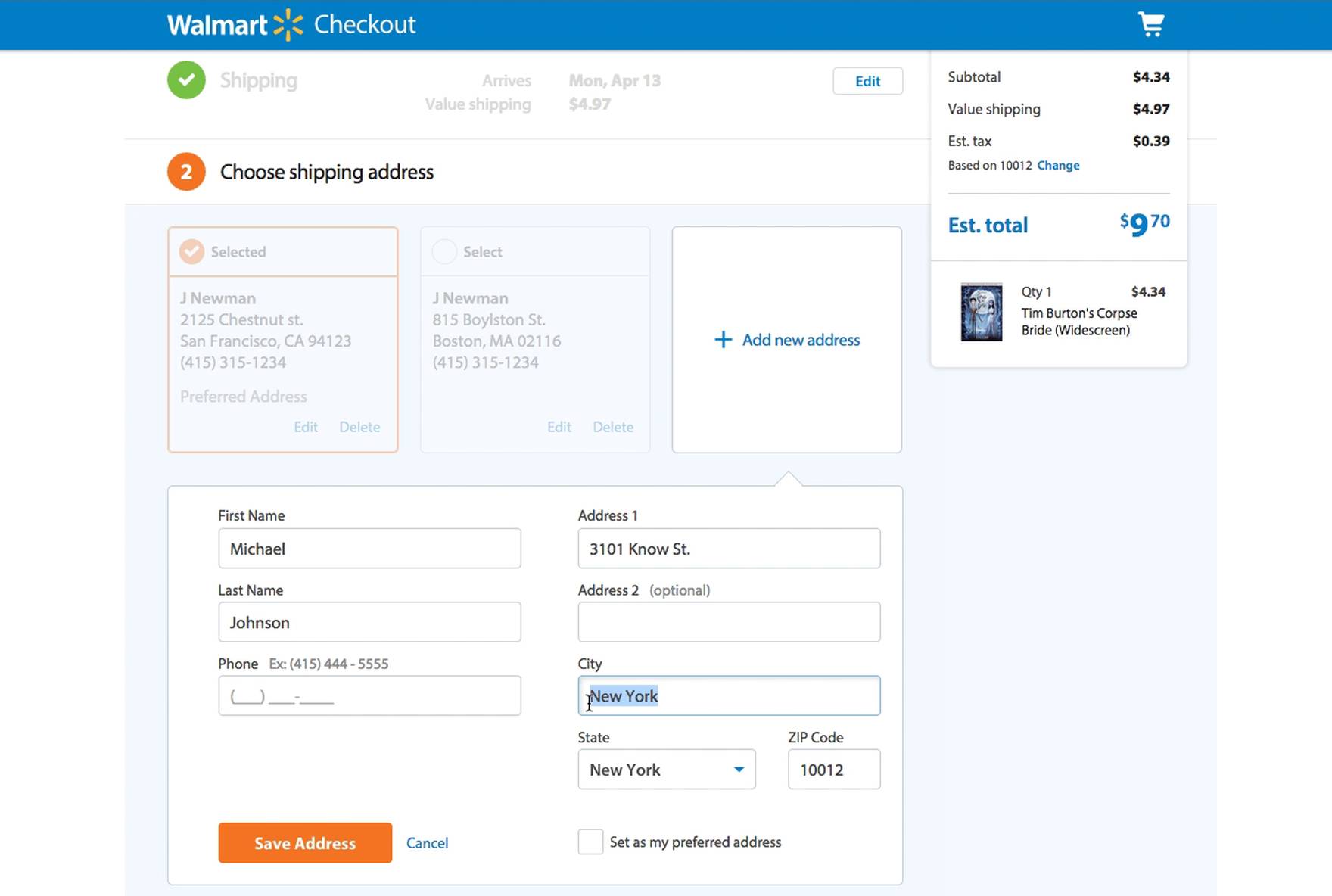Delete the Boston address
Image resolution: width=1332 pixels, height=896 pixels.
tap(613, 427)
